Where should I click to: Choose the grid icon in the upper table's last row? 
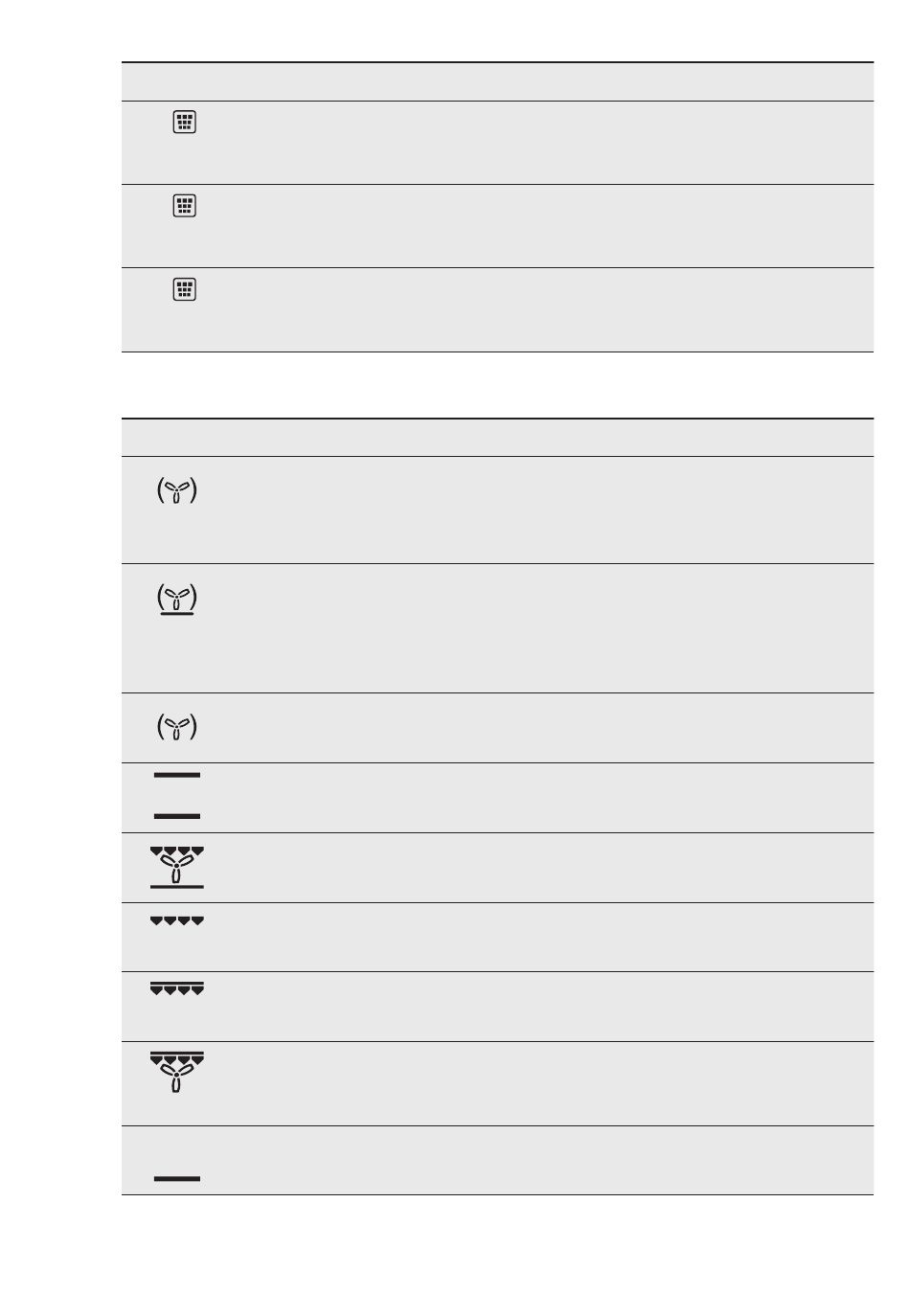pos(185,290)
